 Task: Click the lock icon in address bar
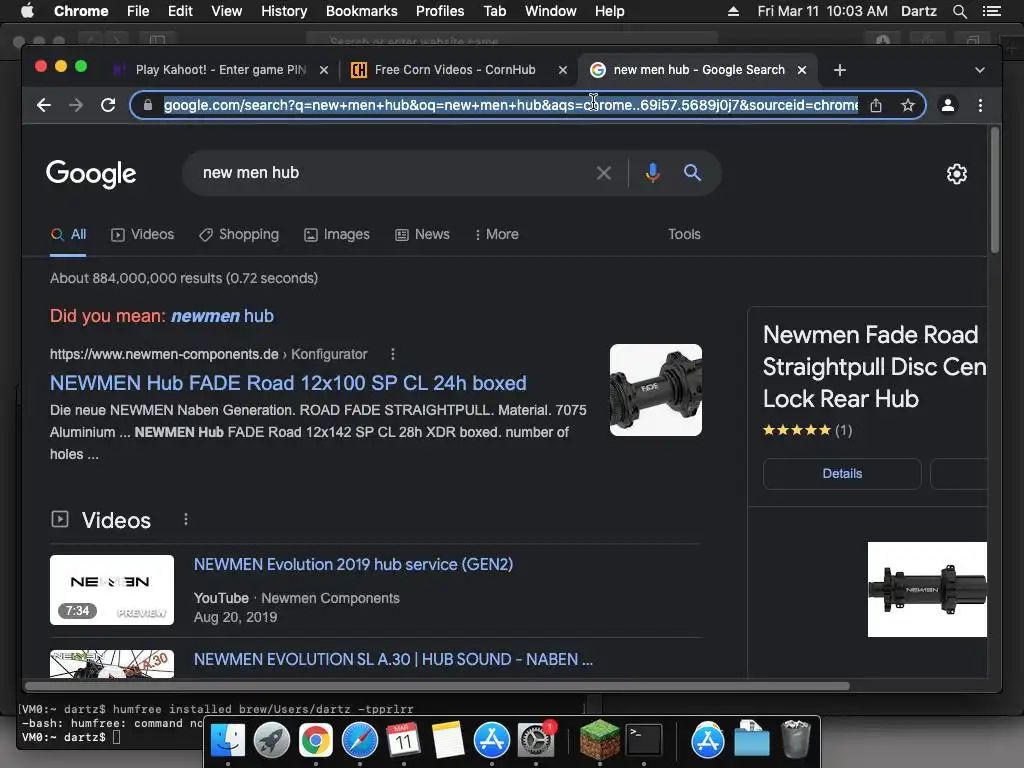click(x=148, y=105)
